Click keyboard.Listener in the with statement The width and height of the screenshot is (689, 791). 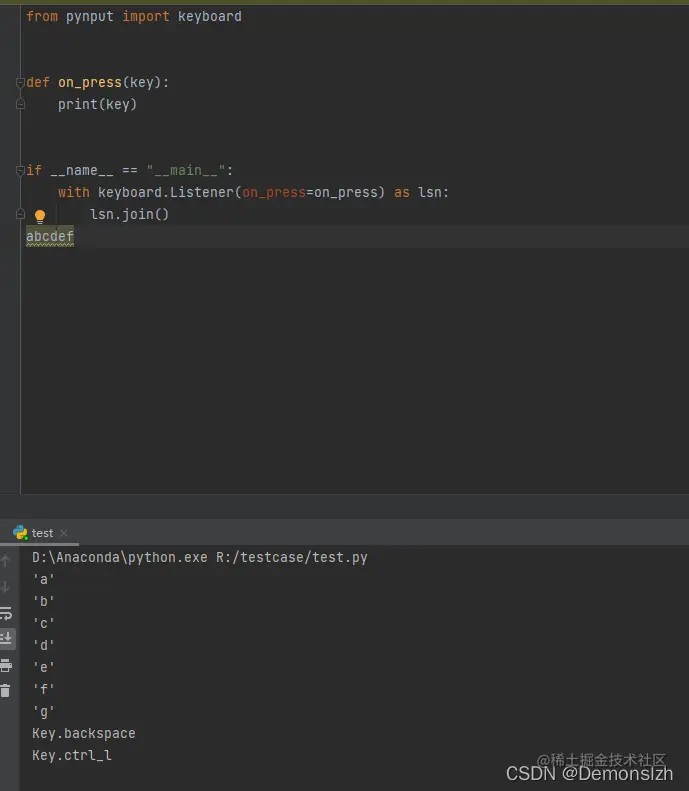[165, 192]
